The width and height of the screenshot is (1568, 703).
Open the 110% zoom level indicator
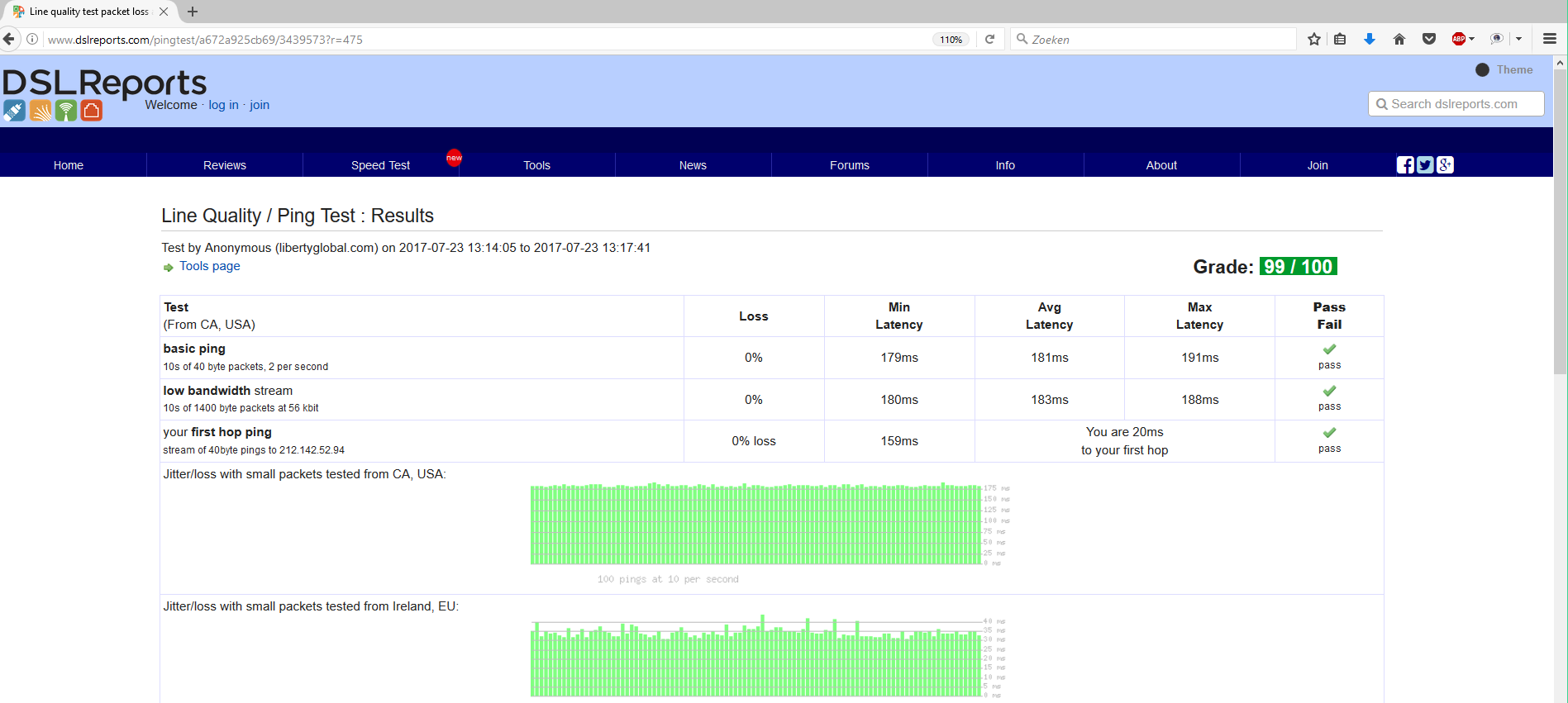click(x=951, y=40)
